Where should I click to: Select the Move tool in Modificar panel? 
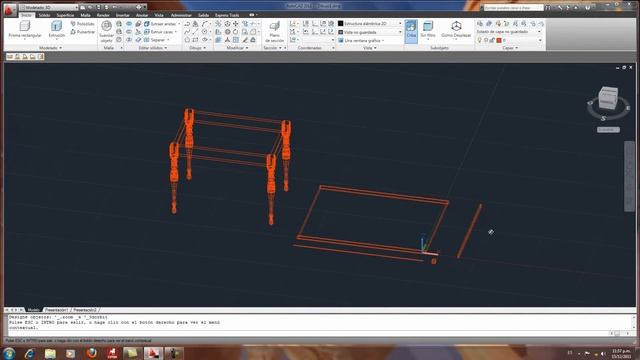(236, 24)
